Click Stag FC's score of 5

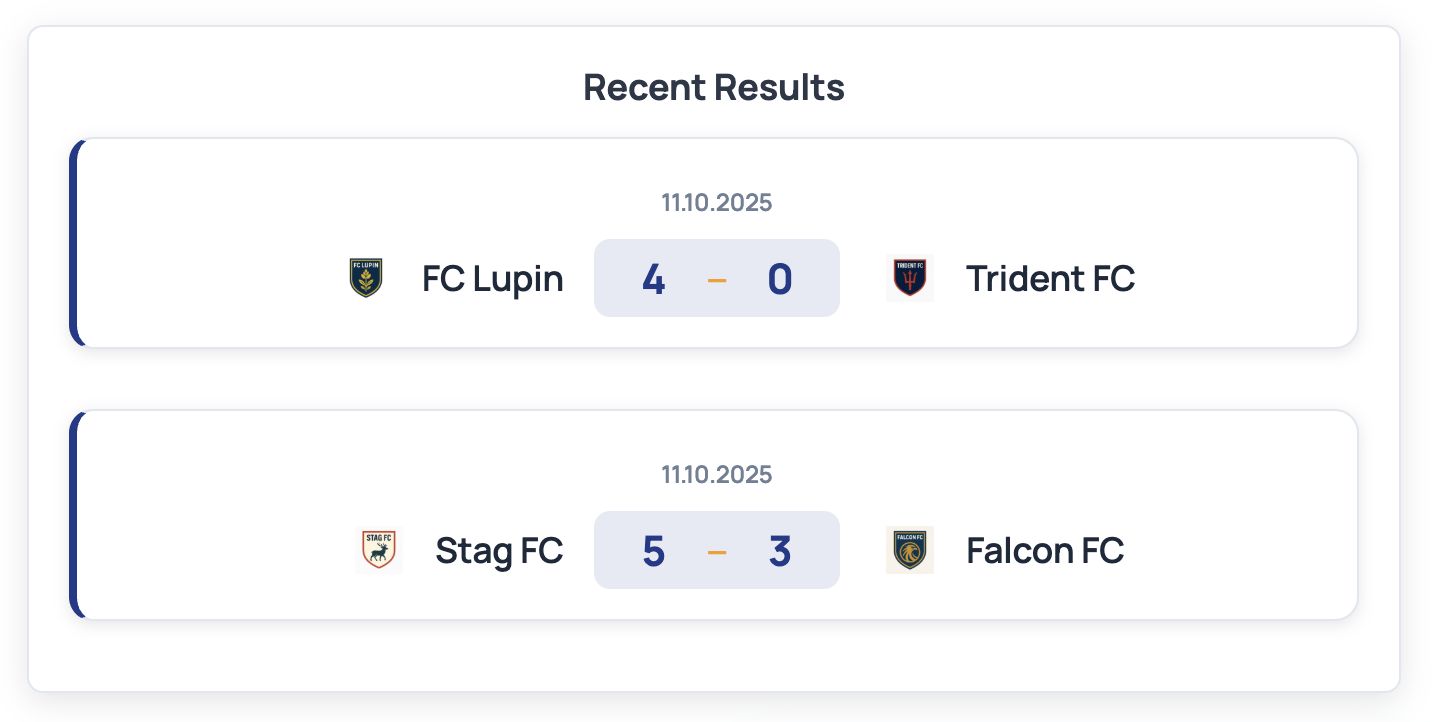tap(653, 551)
